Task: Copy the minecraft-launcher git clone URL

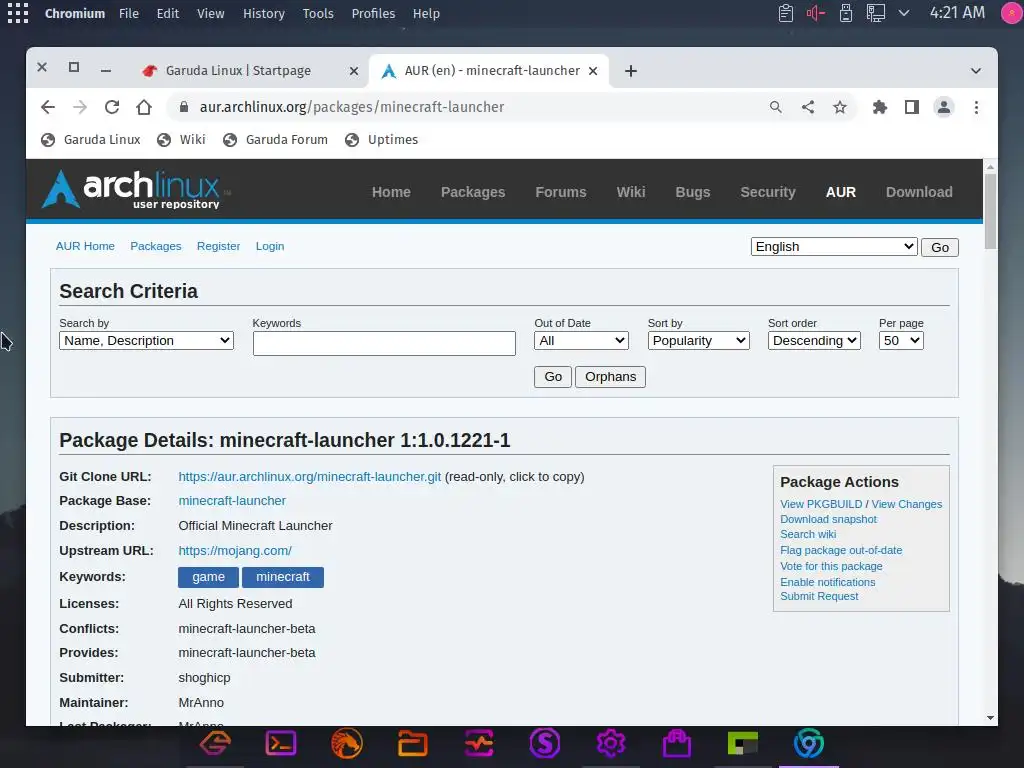Action: click(x=310, y=477)
